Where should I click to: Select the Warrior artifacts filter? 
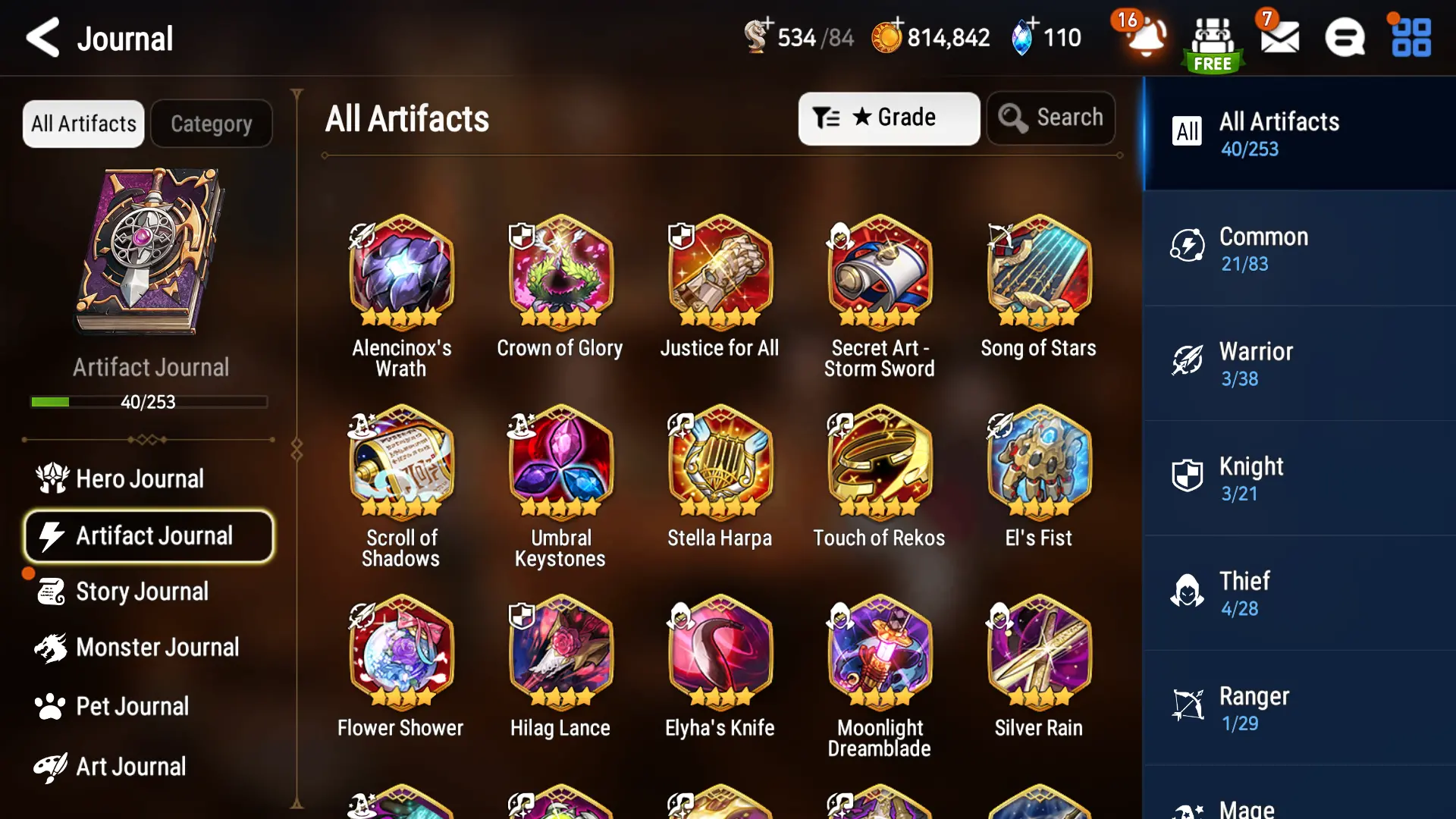tap(1300, 363)
